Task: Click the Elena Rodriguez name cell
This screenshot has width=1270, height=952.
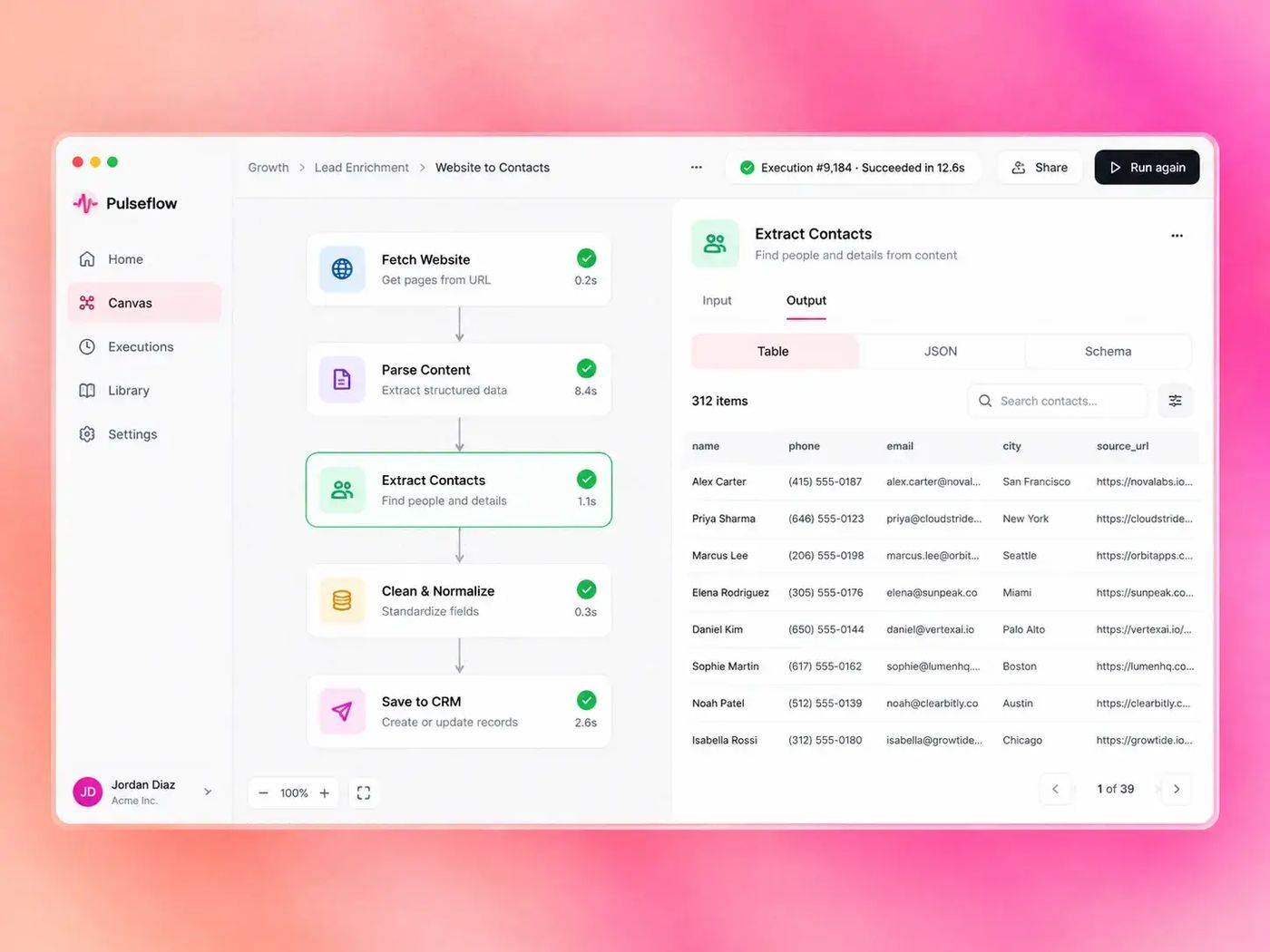Action: [730, 593]
